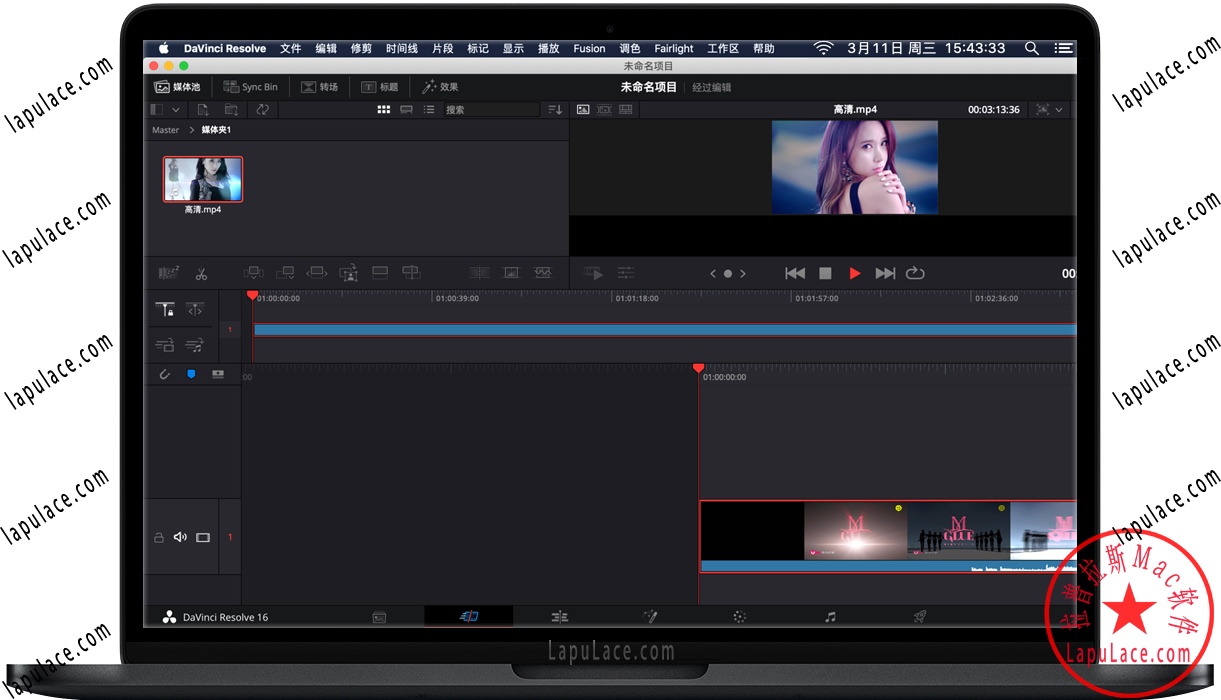Screen dimensions: 1221x700
Task: Click the 高清.mp4 file name label
Action: (x=203, y=210)
